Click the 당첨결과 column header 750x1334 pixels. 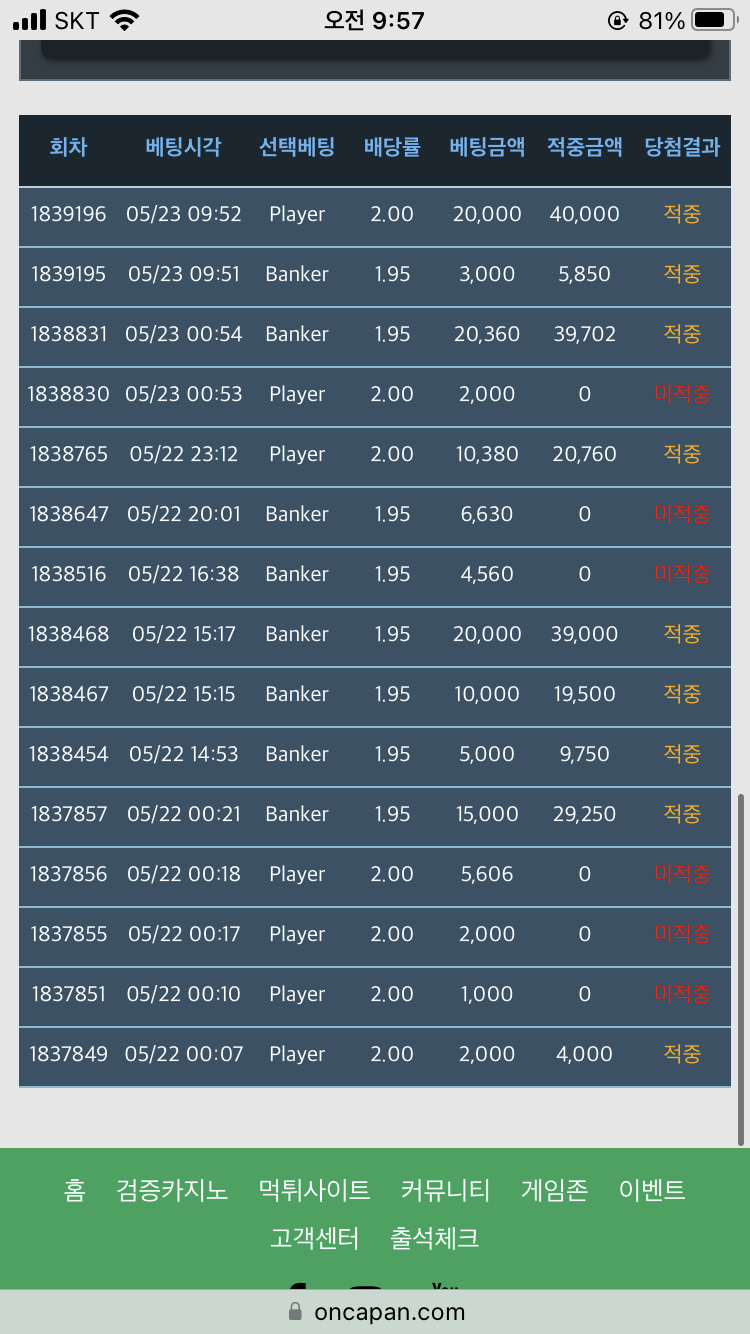pos(682,147)
